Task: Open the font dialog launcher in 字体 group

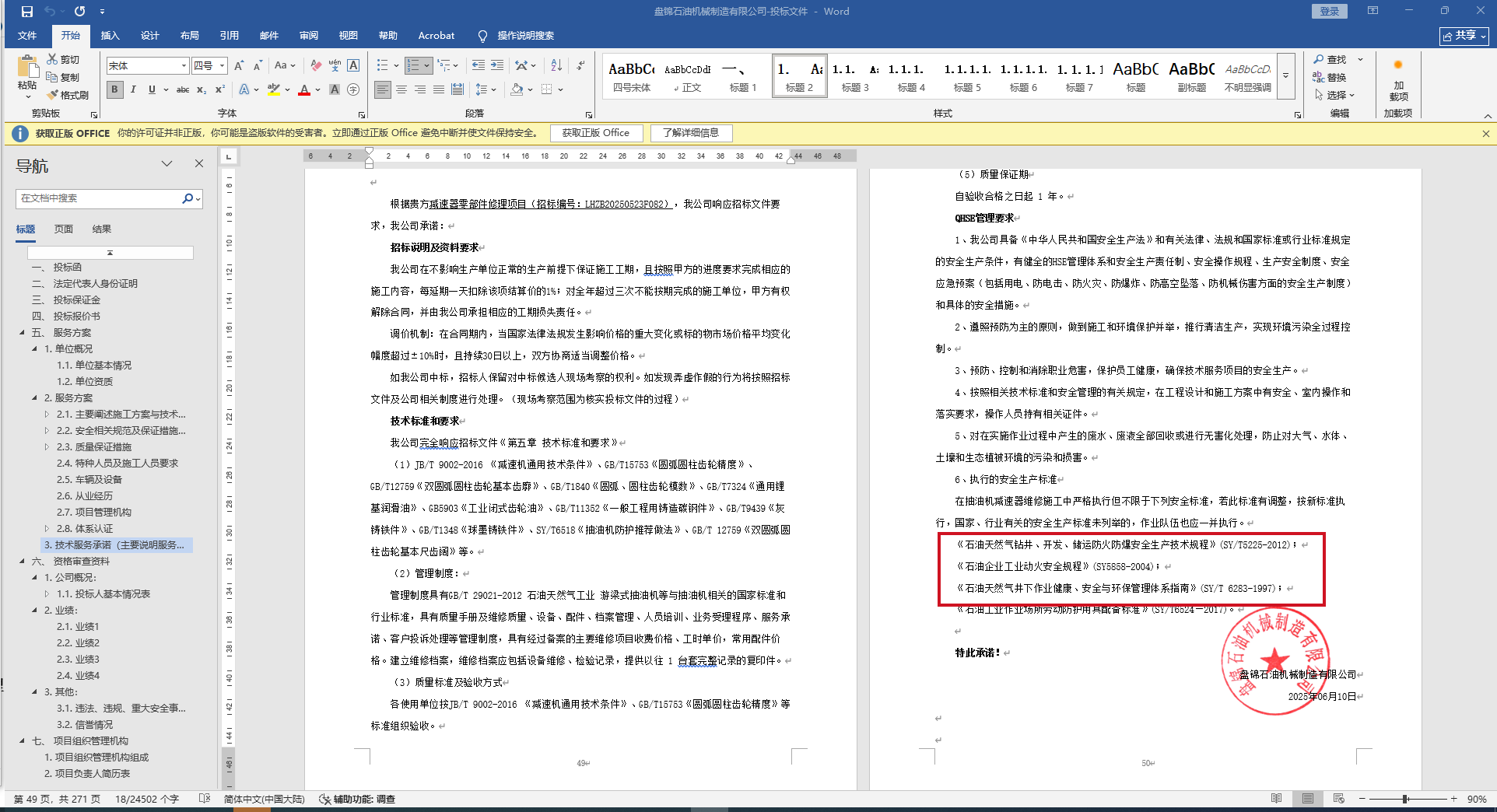Action: (x=362, y=114)
